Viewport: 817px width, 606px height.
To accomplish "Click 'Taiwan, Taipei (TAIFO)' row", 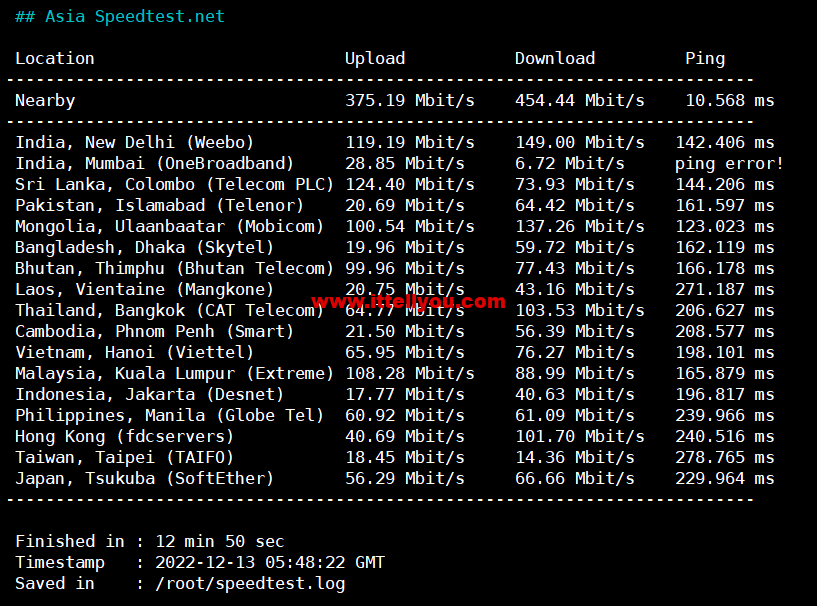I will (x=125, y=457).
